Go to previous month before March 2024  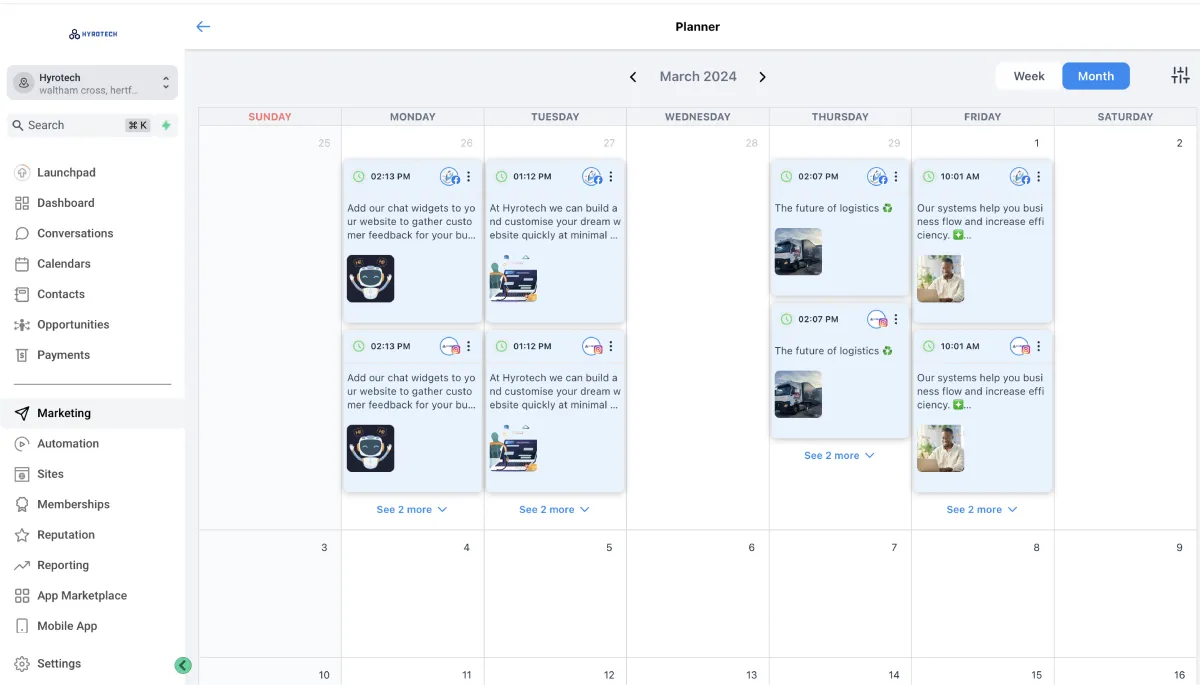click(633, 77)
